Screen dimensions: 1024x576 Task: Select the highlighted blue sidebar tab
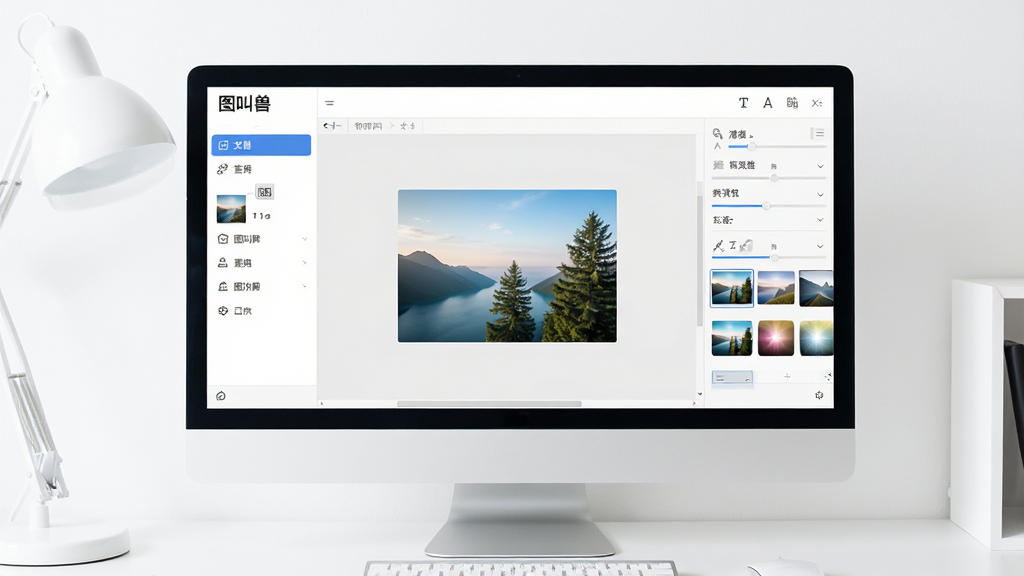261,145
